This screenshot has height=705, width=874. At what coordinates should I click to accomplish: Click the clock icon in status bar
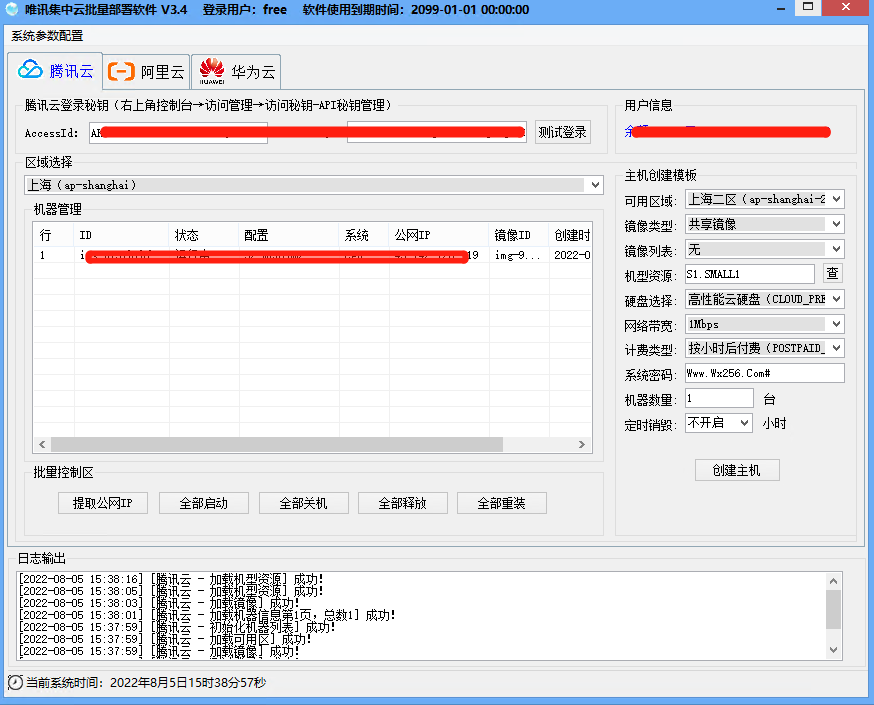tap(16, 682)
